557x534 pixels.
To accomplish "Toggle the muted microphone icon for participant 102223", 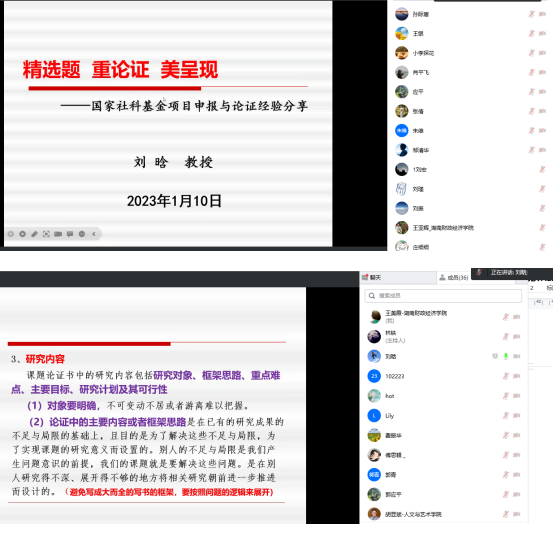I will (506, 376).
